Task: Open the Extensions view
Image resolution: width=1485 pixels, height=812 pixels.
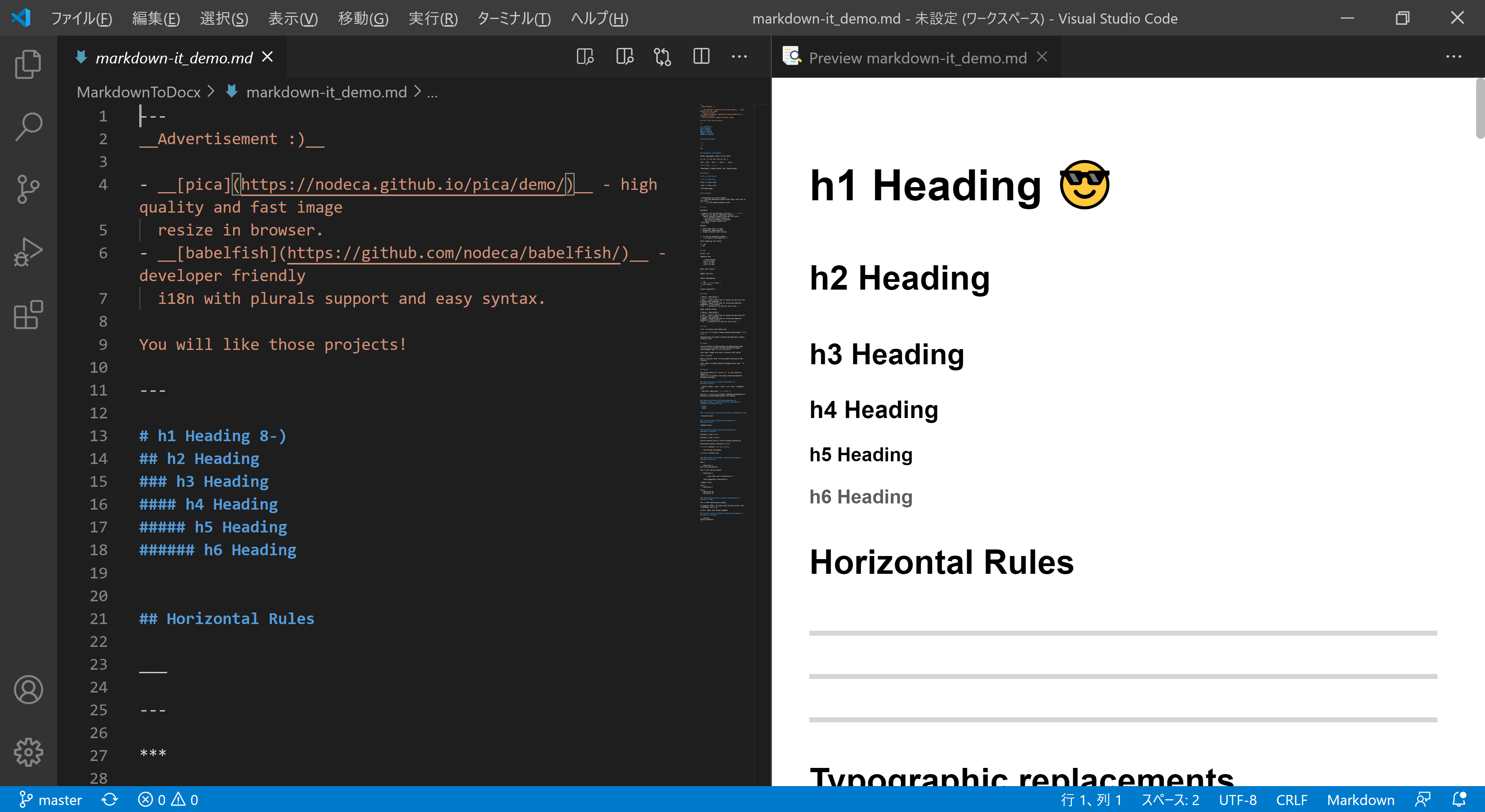Action: (x=27, y=315)
